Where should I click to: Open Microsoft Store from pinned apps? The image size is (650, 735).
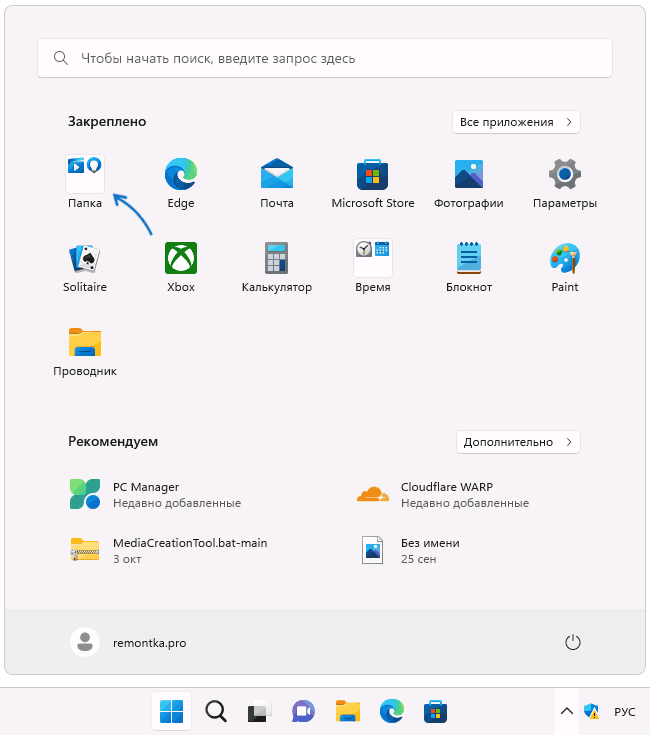373,182
